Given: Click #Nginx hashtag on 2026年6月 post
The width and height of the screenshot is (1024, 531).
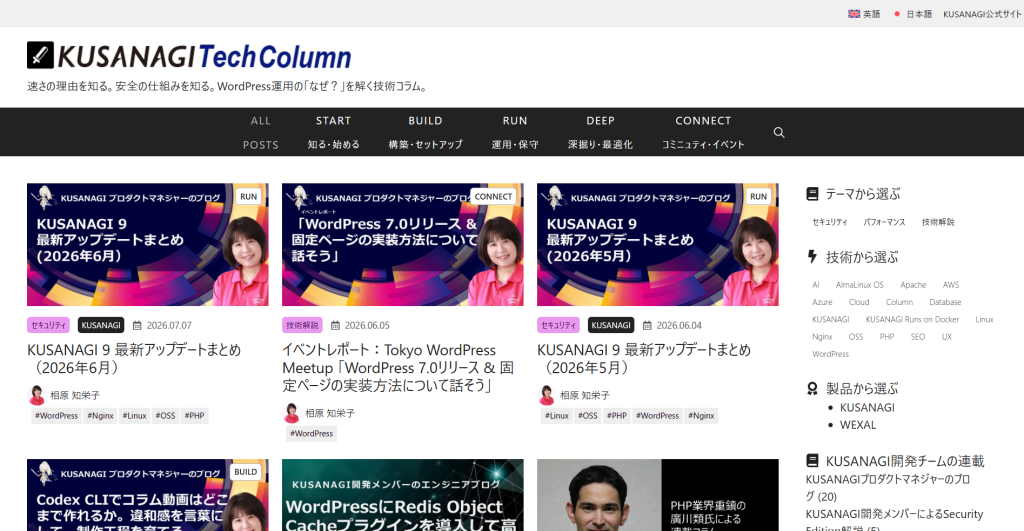Looking at the screenshot, I should pyautogui.click(x=101, y=416).
